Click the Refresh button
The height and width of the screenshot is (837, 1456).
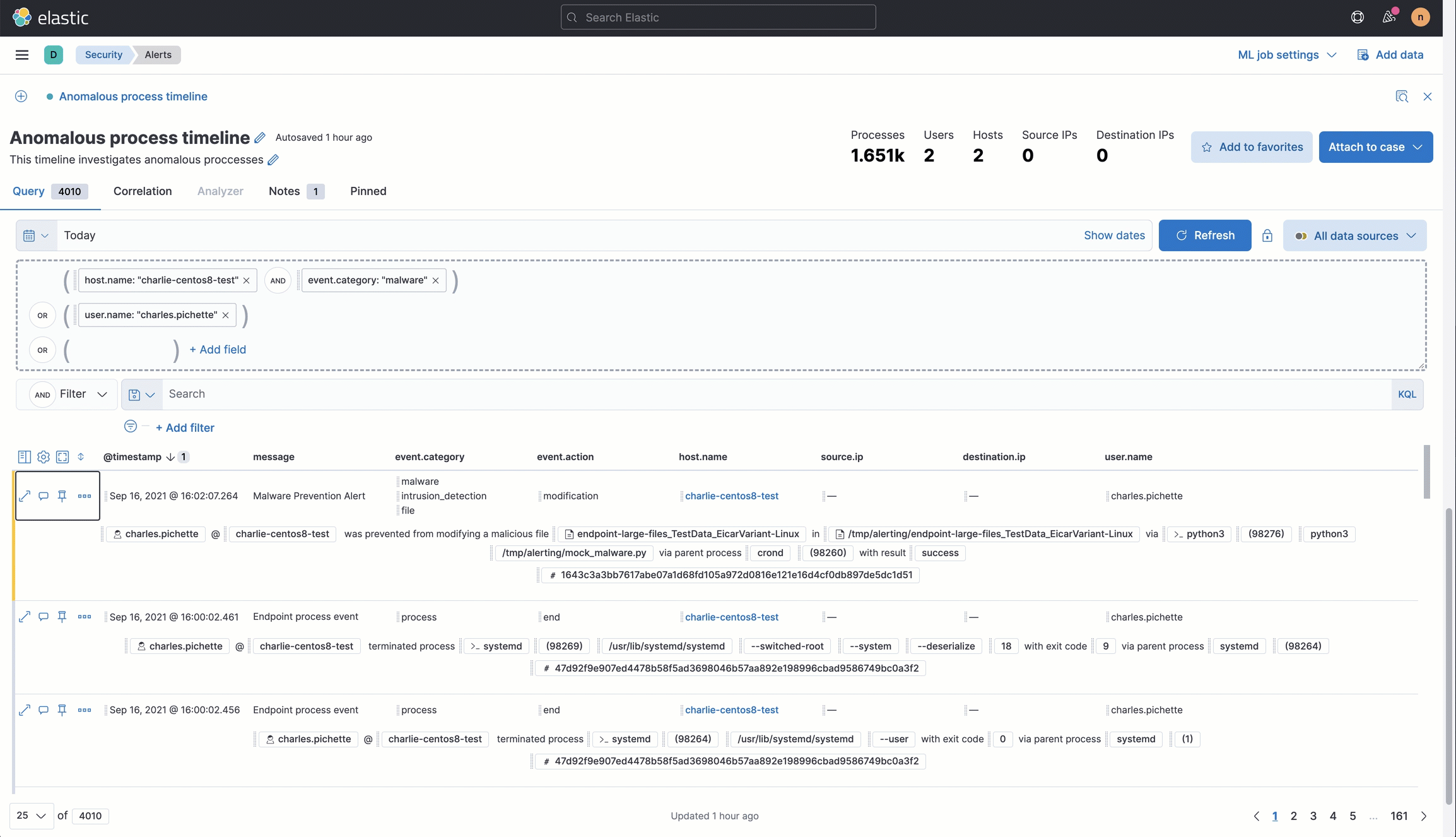[1204, 235]
